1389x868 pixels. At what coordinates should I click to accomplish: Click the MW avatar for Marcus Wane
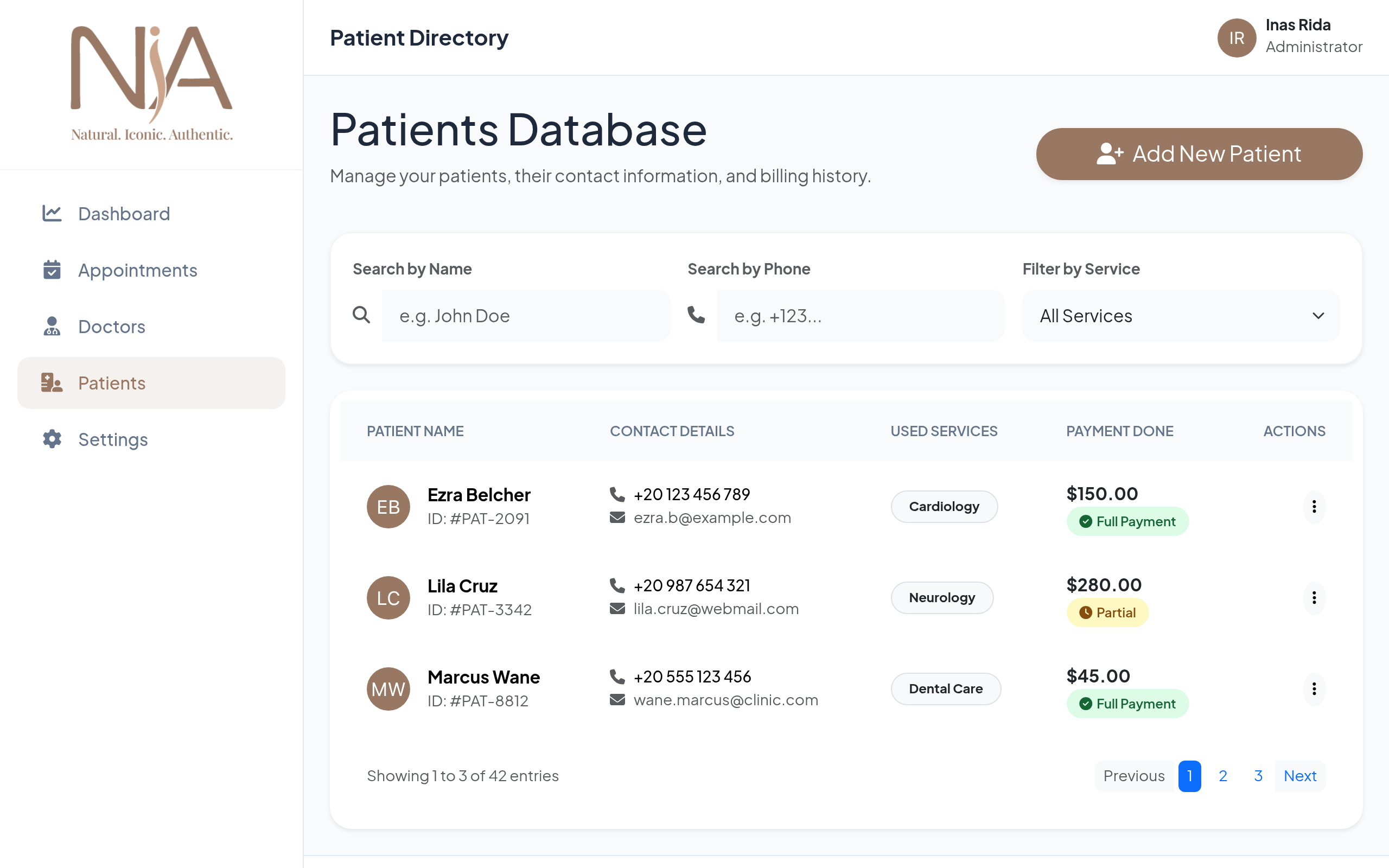click(388, 689)
